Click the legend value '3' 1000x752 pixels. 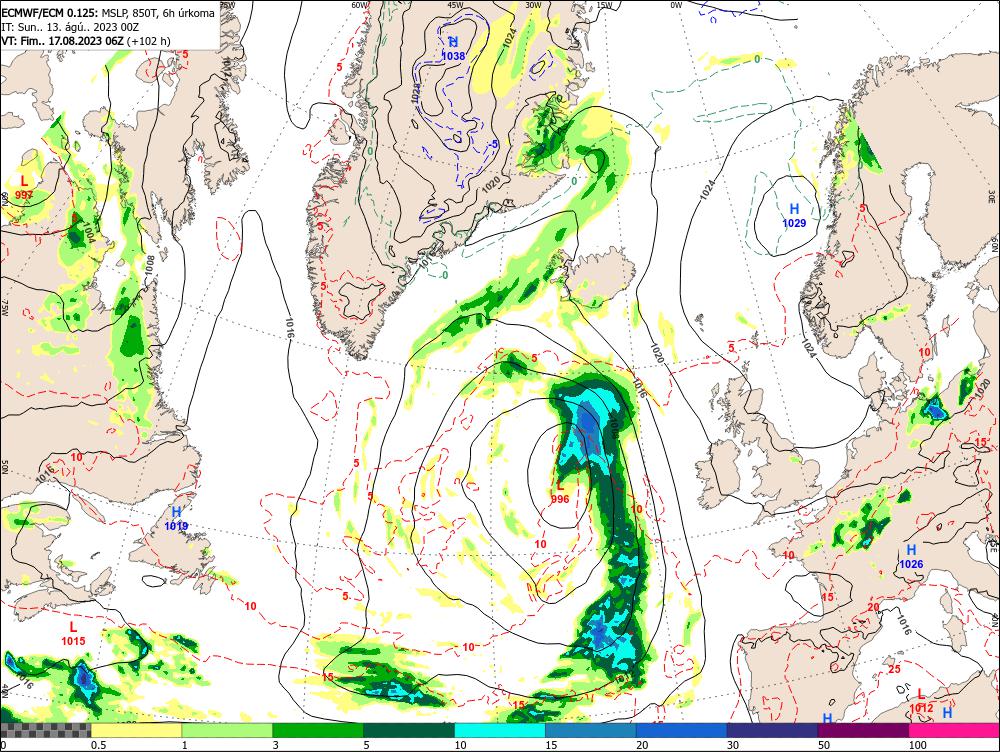(x=276, y=745)
